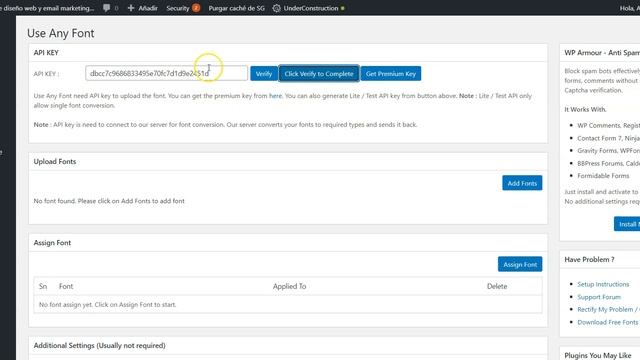The image size is (640, 360).
Task: Open the Security menu item
Action: pos(178,8)
